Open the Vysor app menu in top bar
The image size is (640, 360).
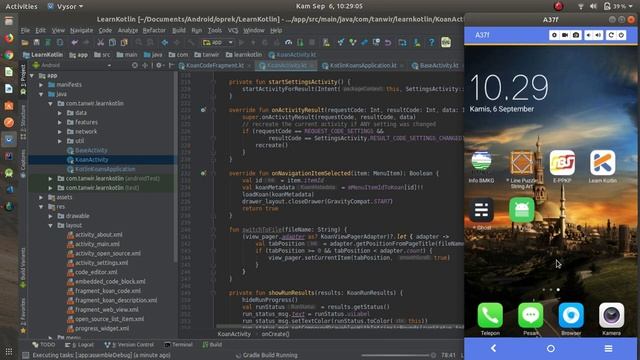click(x=66, y=6)
